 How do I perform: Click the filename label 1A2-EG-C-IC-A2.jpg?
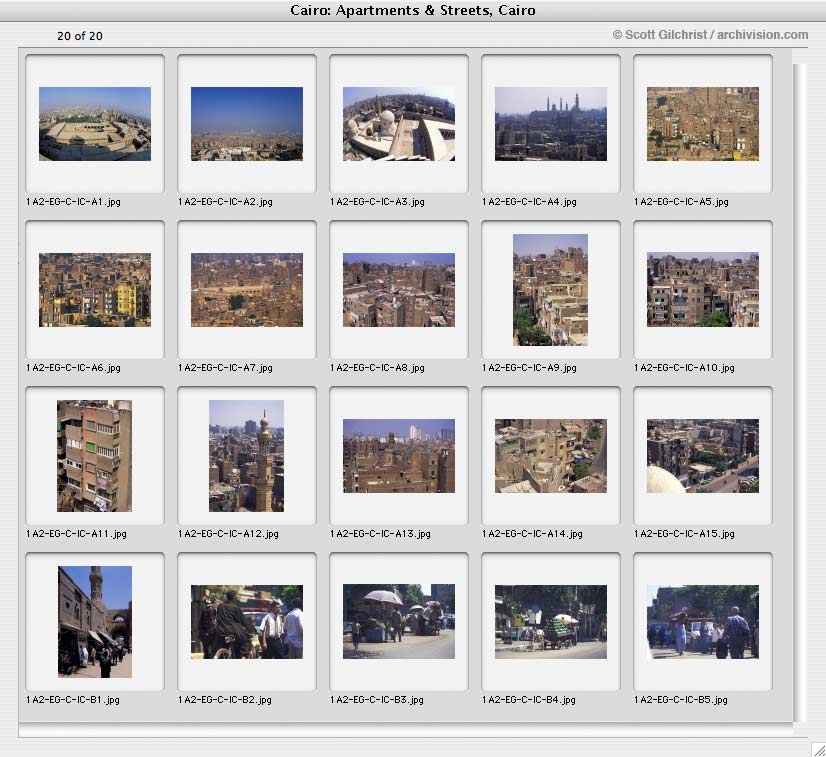pos(225,202)
